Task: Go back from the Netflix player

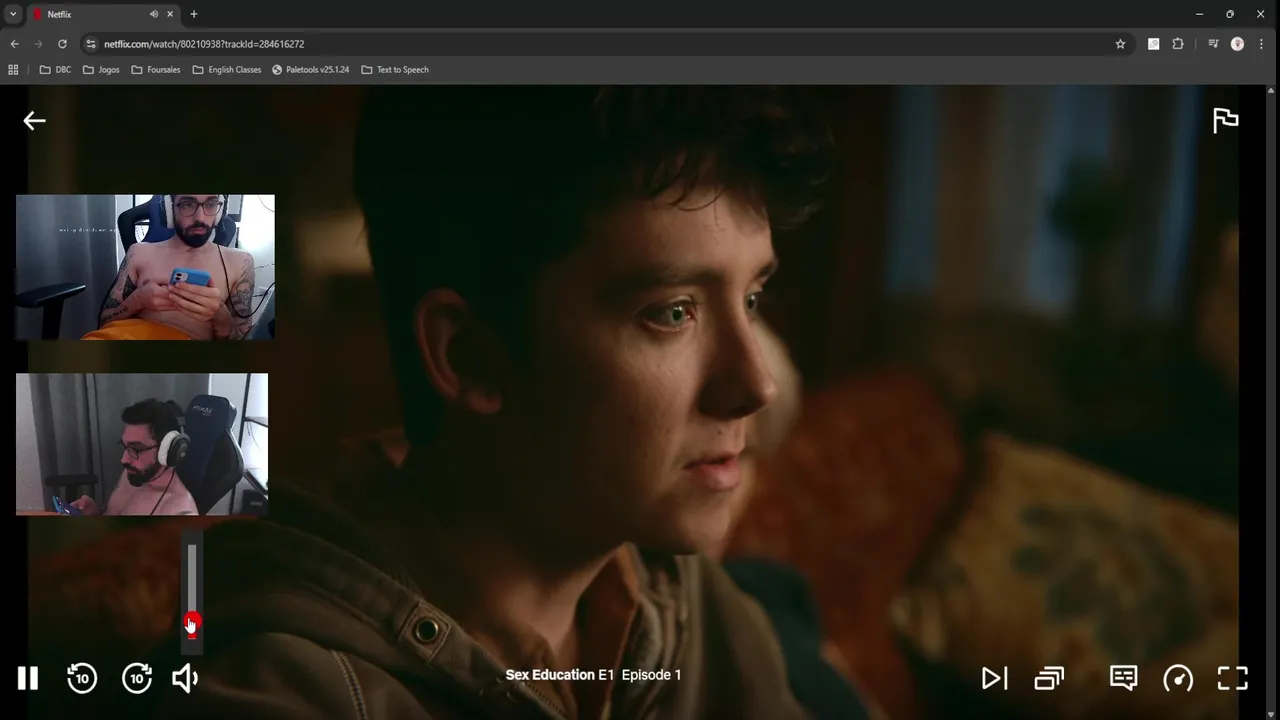Action: [x=34, y=121]
